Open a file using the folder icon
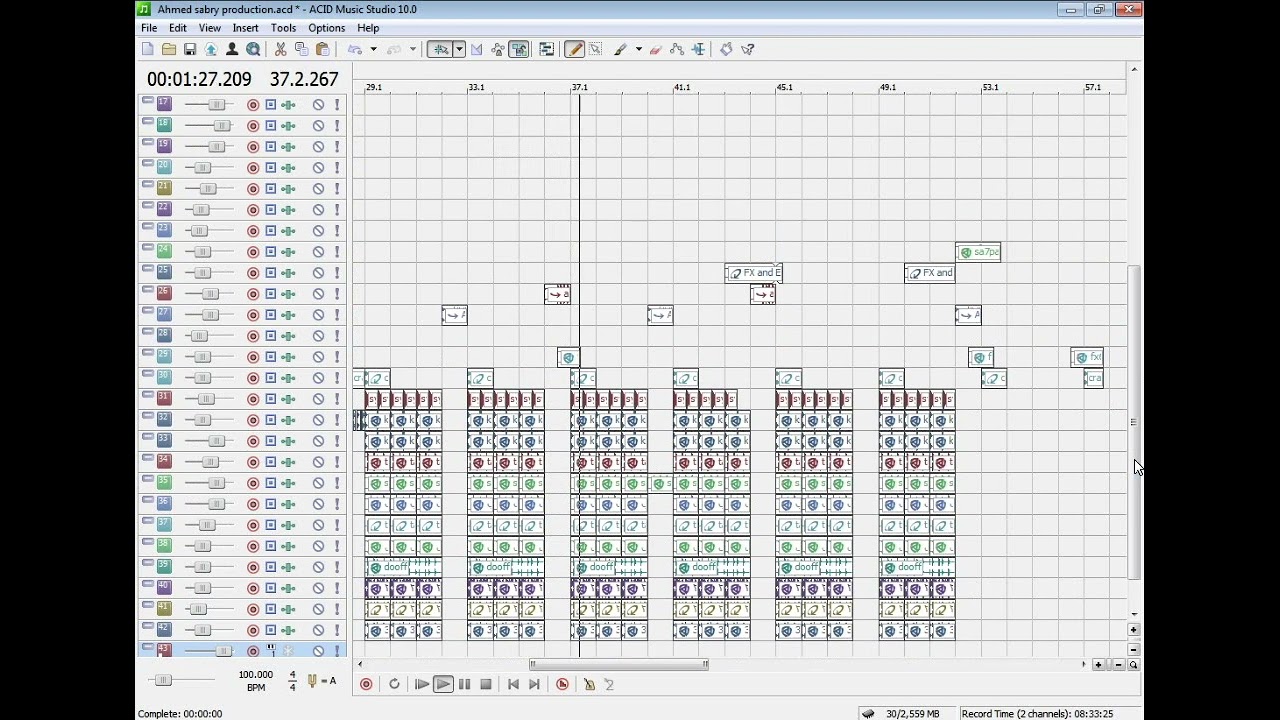The image size is (1280, 720). click(x=169, y=49)
